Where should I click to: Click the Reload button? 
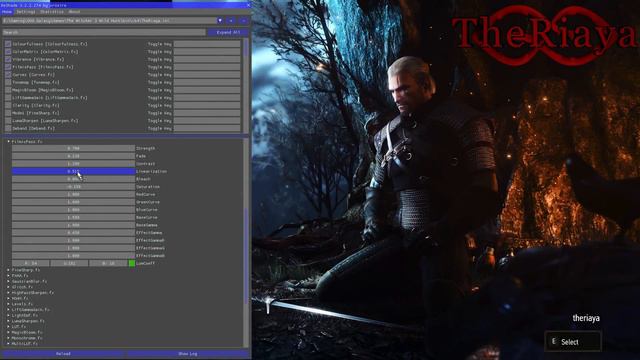[63, 353]
